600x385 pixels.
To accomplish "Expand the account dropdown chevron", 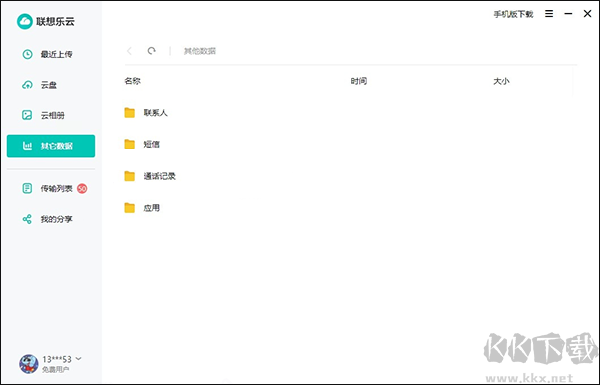I will (x=78, y=359).
